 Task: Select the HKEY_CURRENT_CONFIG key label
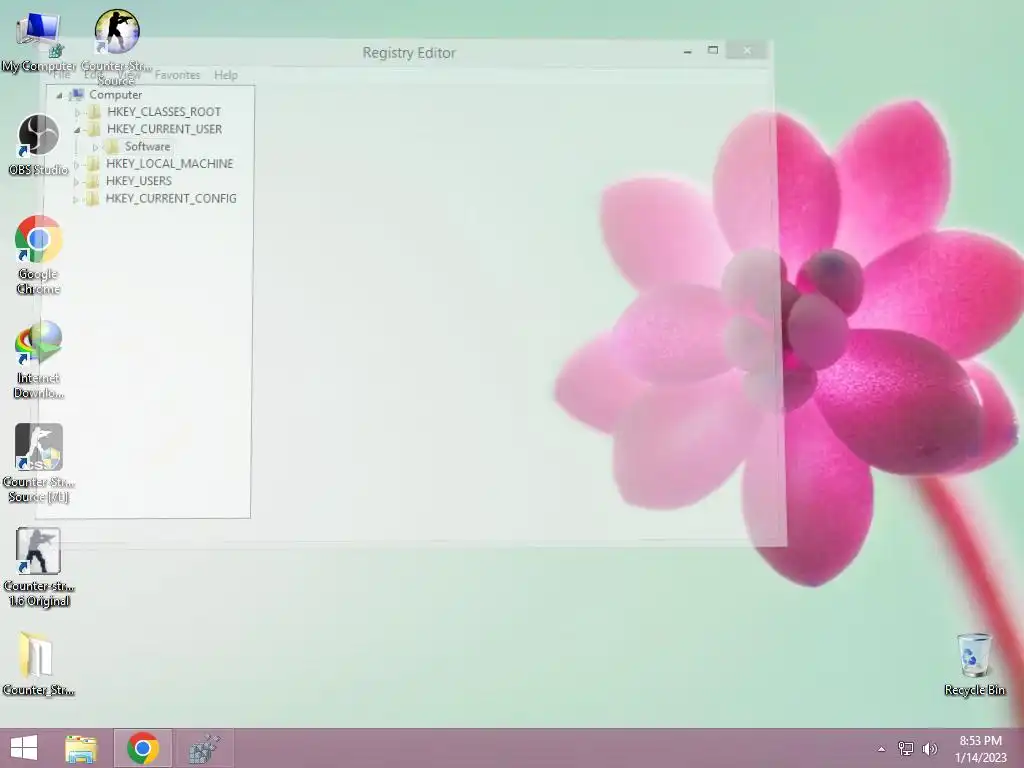pyautogui.click(x=171, y=199)
